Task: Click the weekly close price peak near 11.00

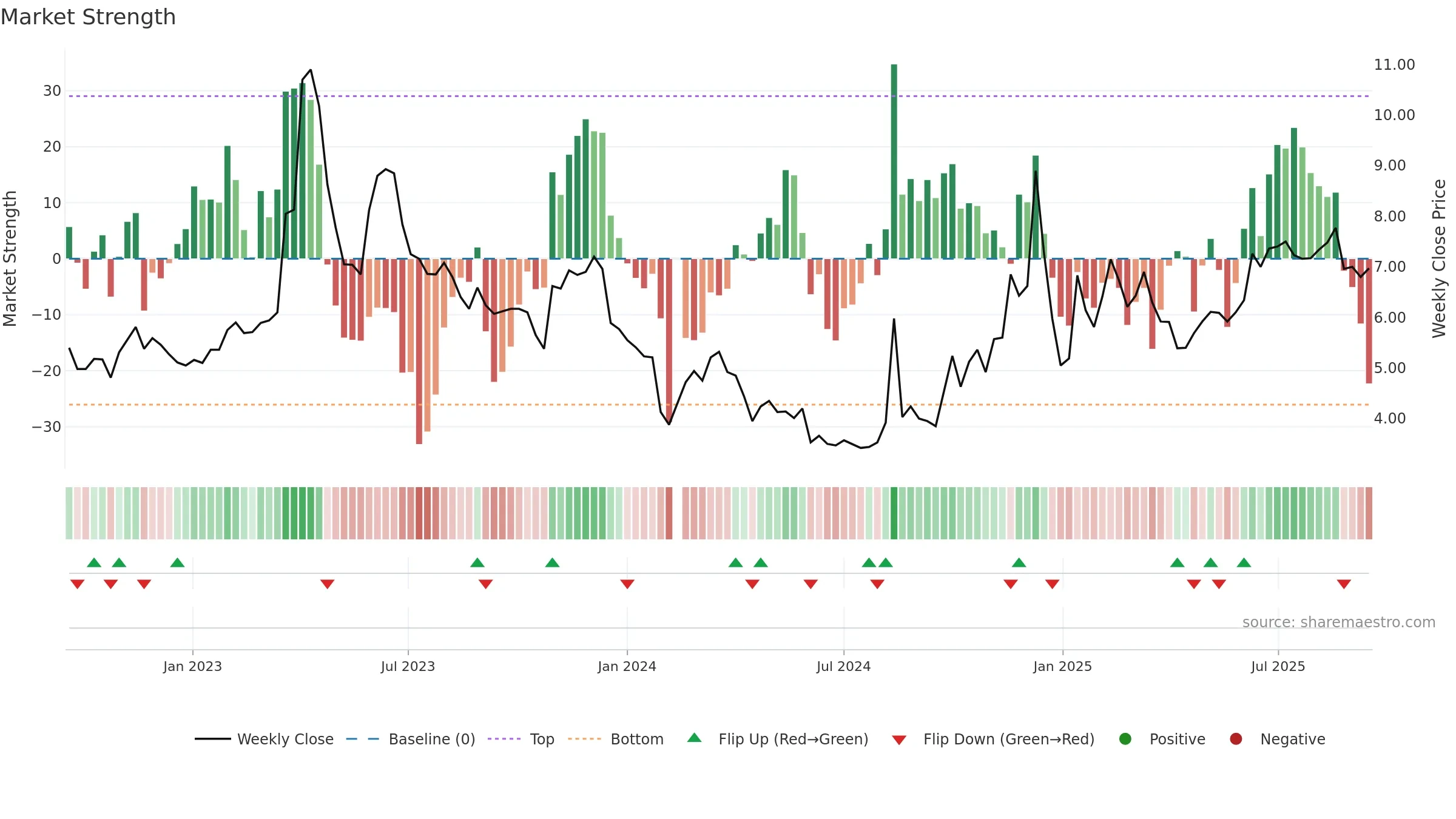Action: click(x=311, y=70)
